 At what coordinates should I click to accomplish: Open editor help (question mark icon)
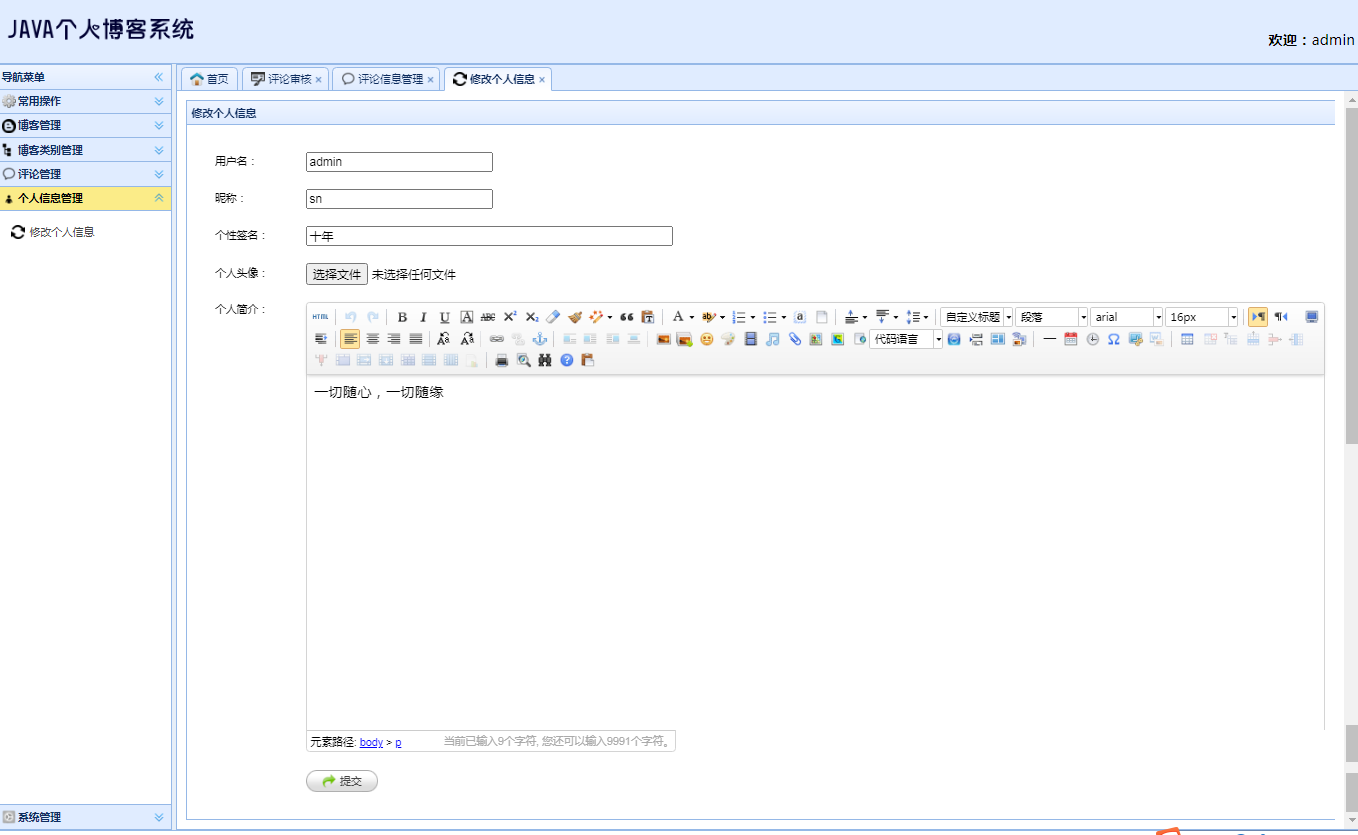(x=567, y=360)
